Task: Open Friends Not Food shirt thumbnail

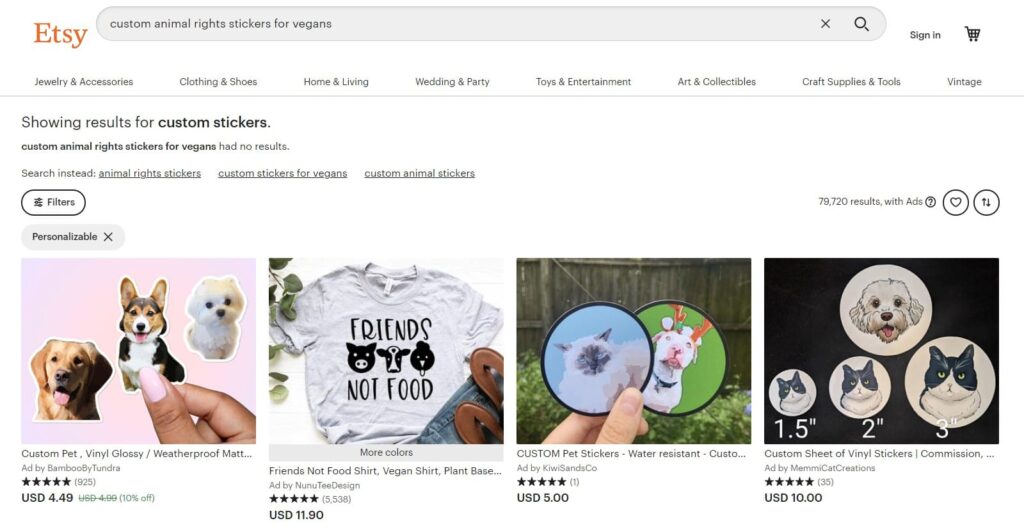Action: click(x=386, y=350)
